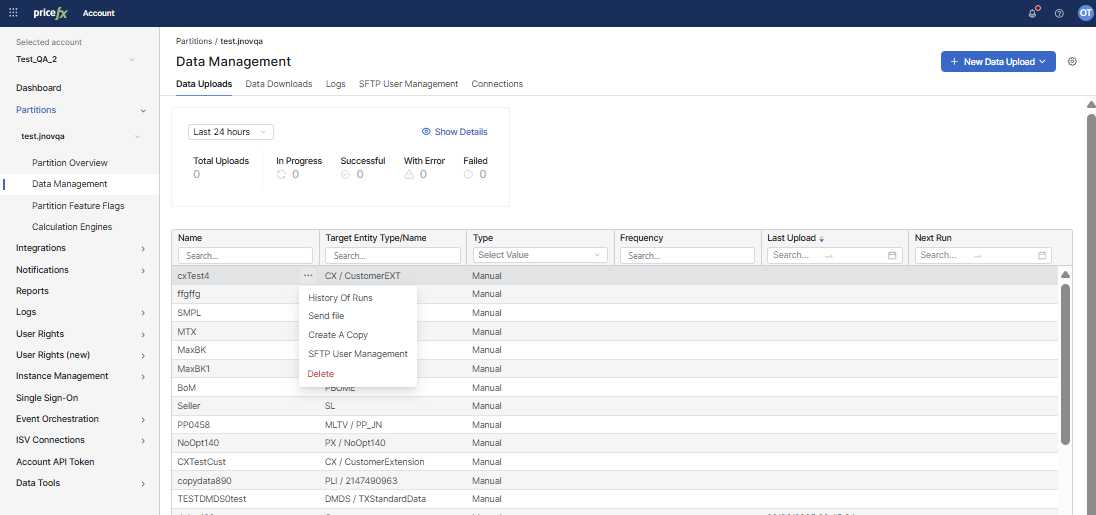Click the New Data Upload button
Screen dimensions: 1096x515
[997, 62]
